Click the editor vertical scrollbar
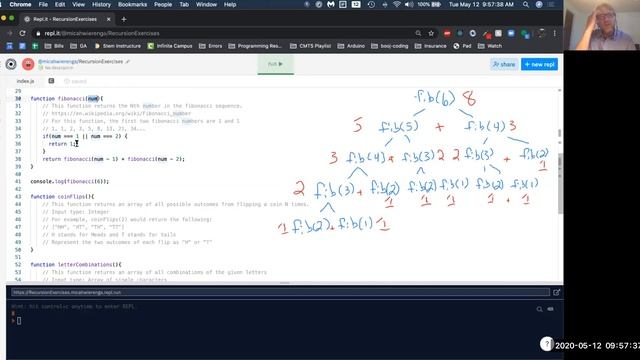Viewport: 640px width, 360px height. tap(560, 185)
